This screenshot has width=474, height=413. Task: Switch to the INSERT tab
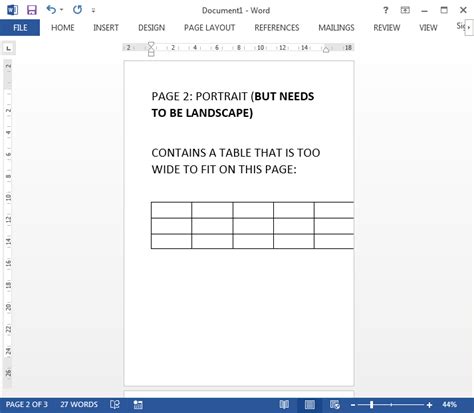tap(106, 28)
